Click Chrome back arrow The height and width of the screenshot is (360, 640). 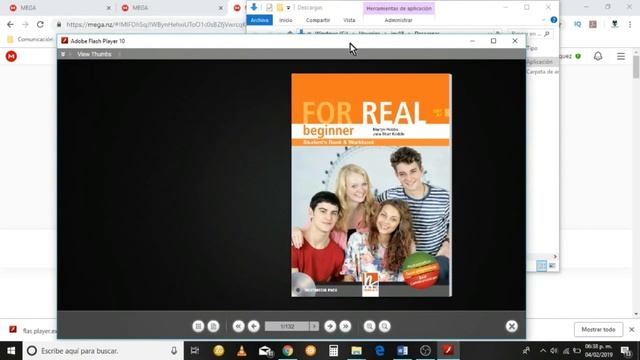coord(10,24)
